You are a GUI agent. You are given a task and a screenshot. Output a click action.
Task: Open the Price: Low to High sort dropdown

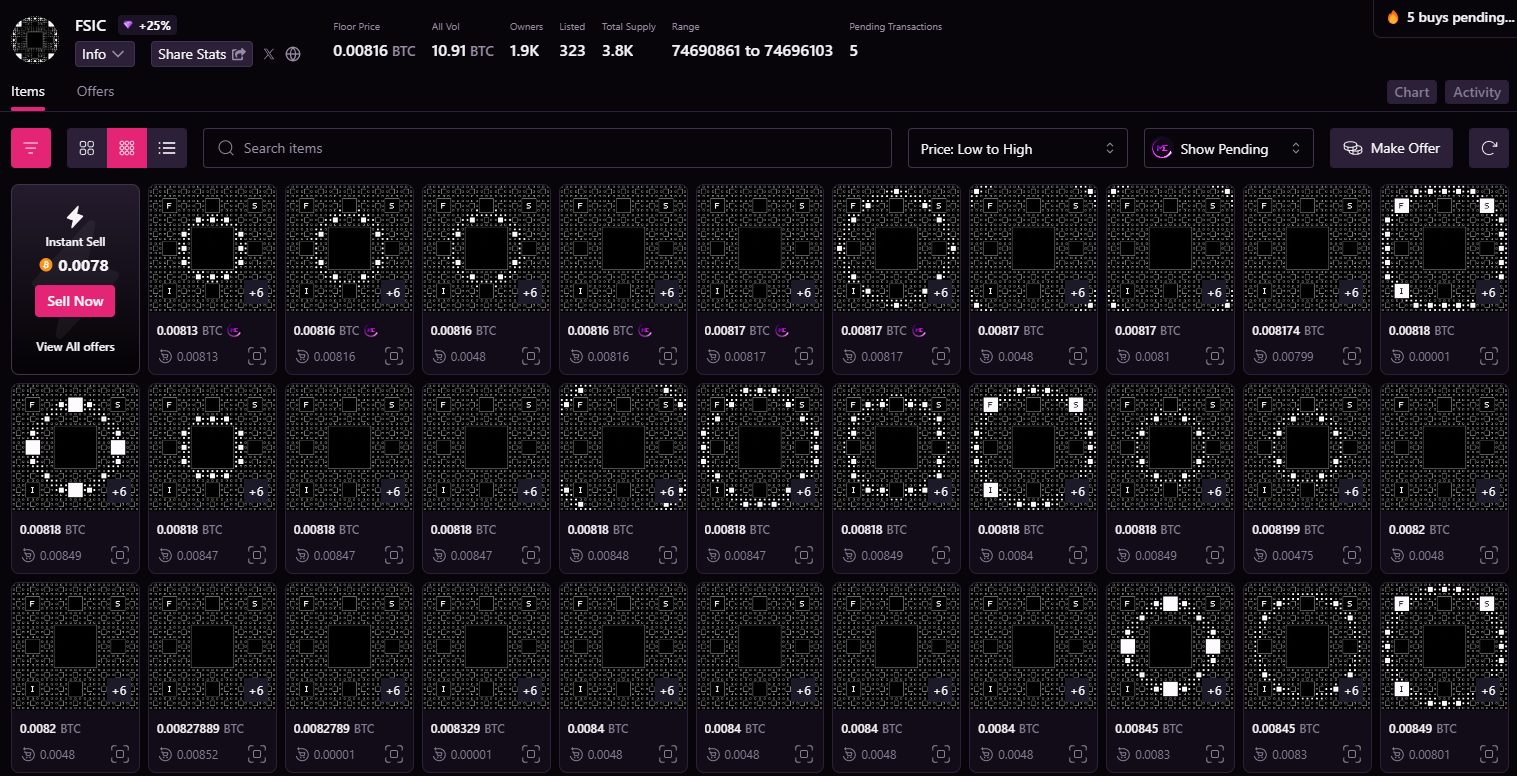tap(1018, 148)
